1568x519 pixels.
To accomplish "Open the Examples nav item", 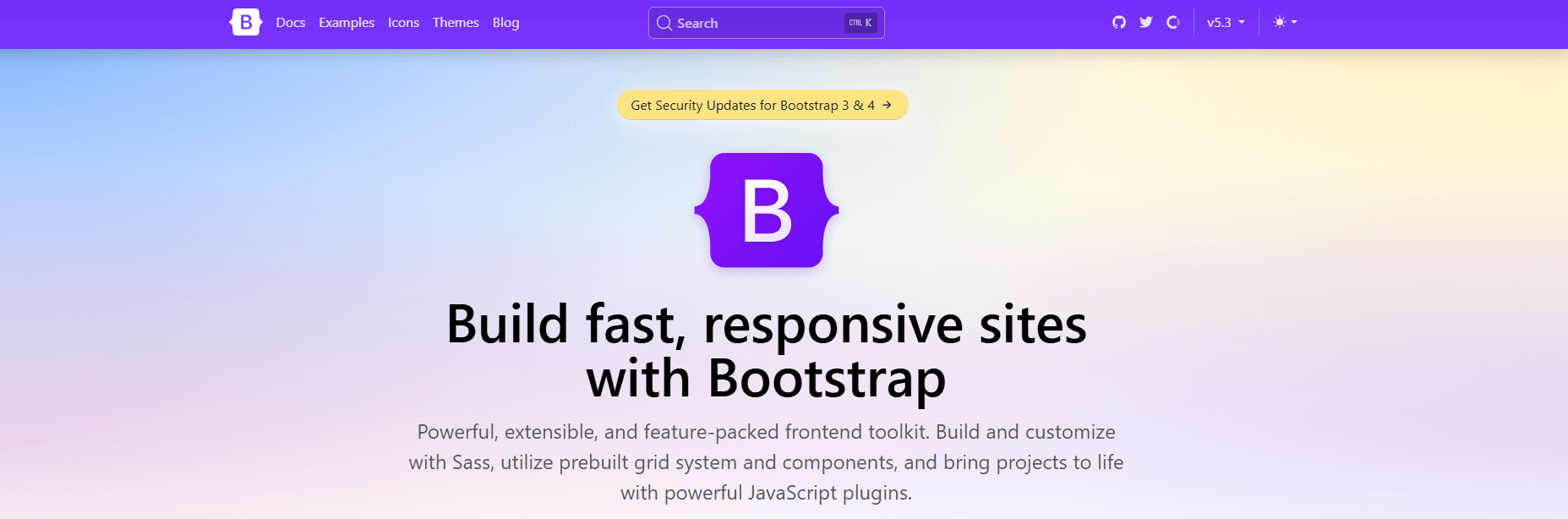I will point(347,23).
